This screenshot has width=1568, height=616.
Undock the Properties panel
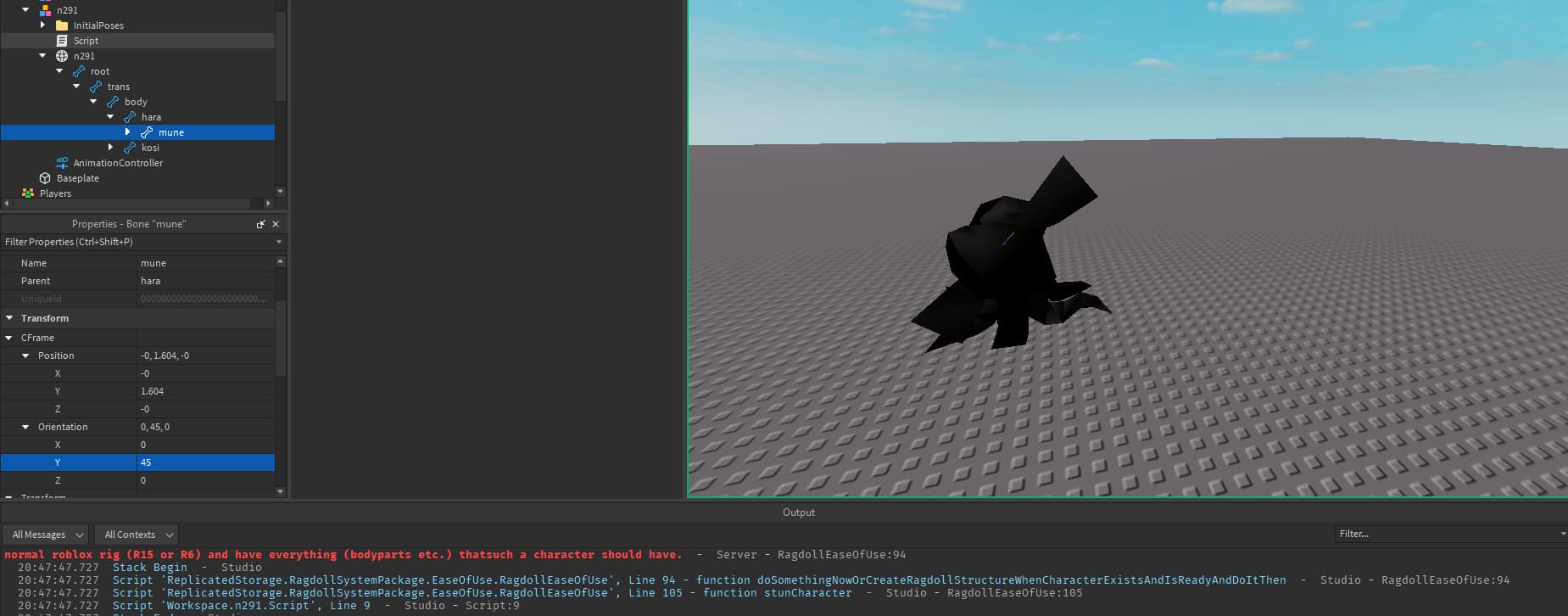pyautogui.click(x=260, y=224)
